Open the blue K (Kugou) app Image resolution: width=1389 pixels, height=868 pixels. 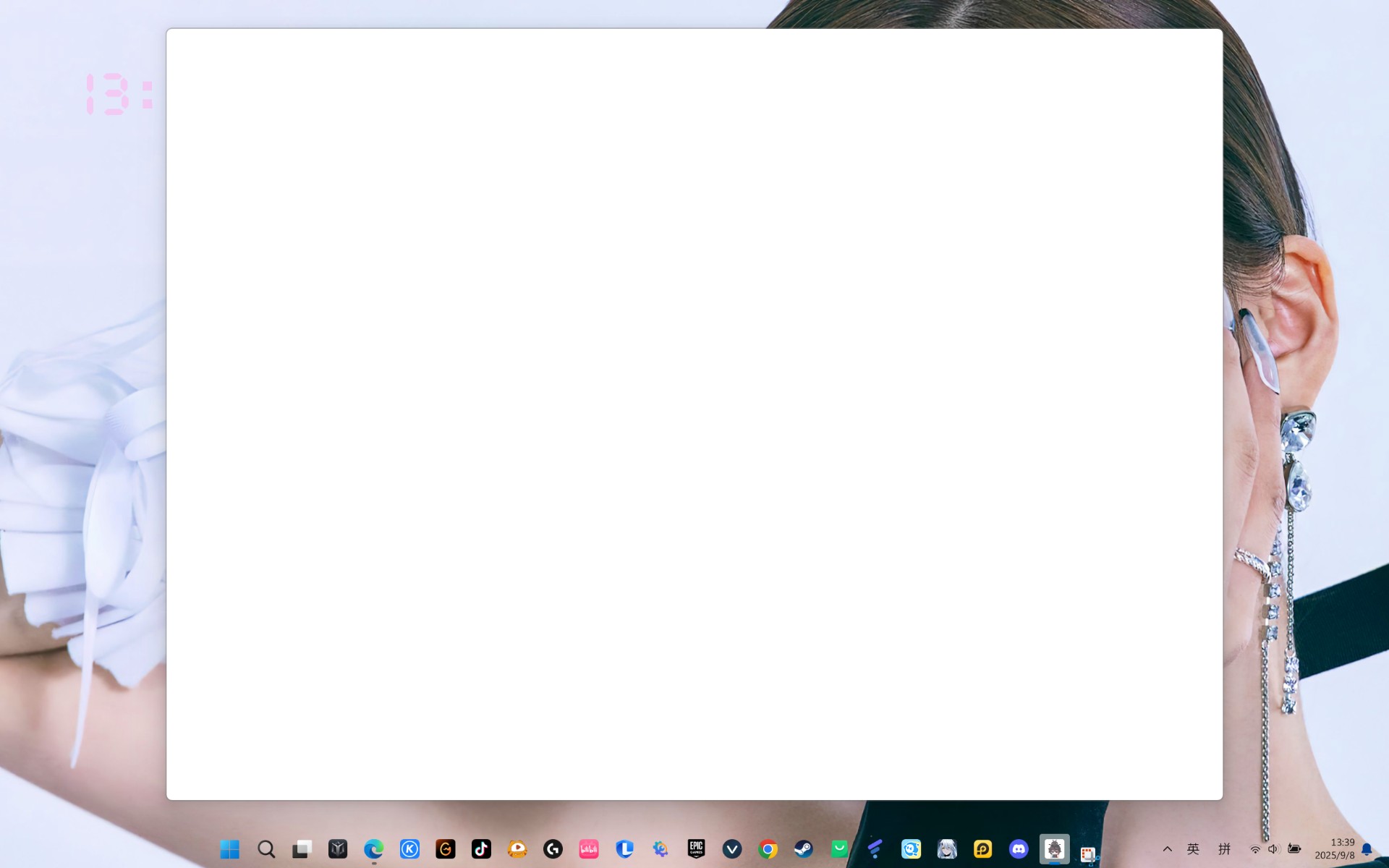point(409,849)
